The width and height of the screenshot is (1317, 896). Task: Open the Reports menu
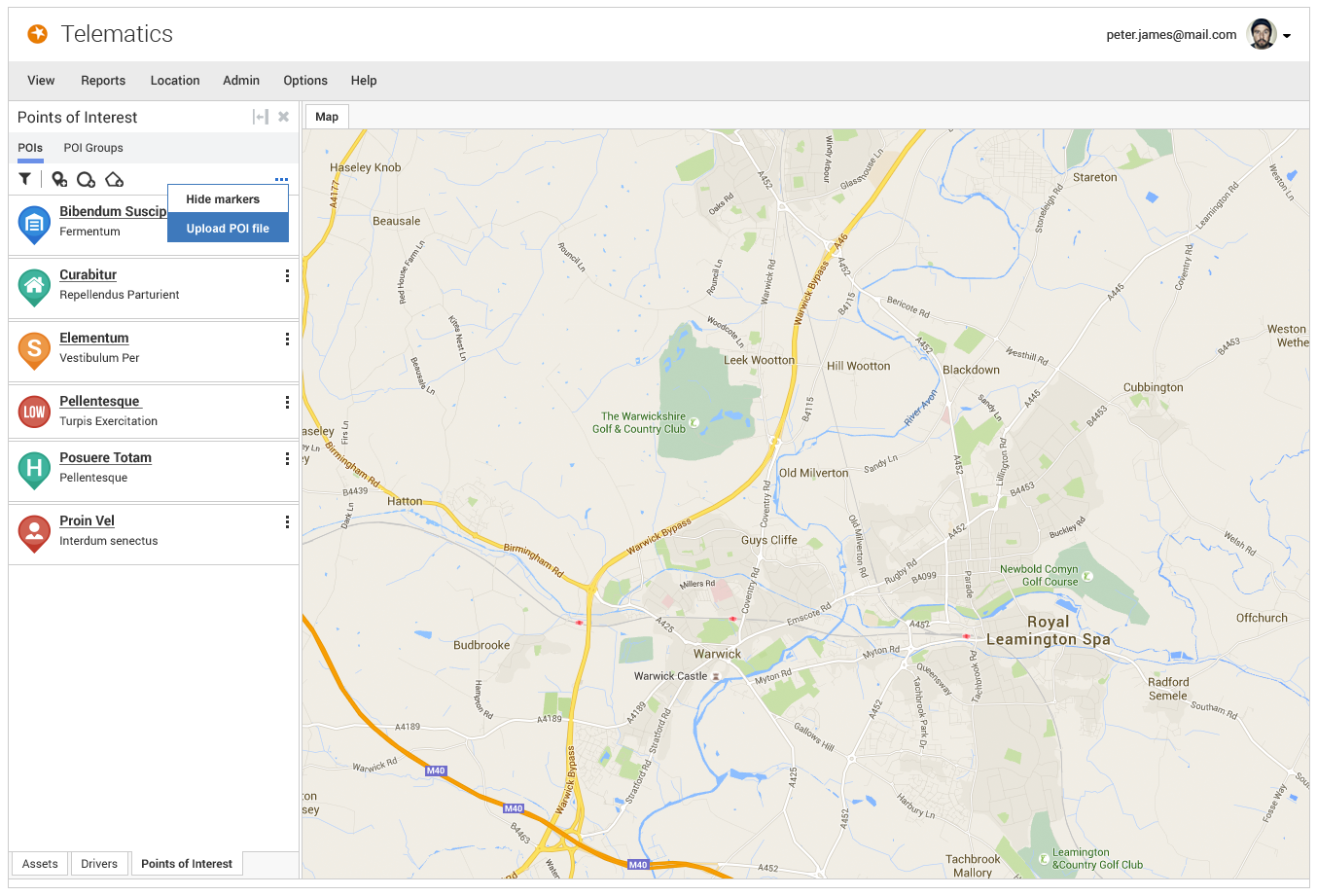(x=103, y=81)
